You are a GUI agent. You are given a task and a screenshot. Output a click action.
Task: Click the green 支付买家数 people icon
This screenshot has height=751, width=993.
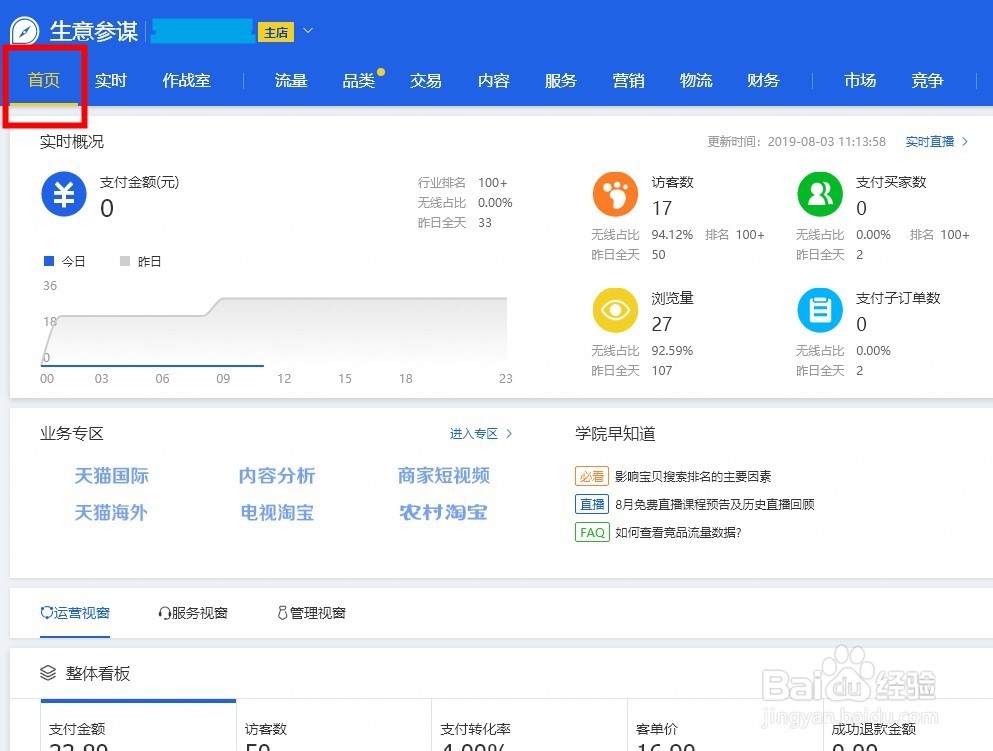coord(819,194)
